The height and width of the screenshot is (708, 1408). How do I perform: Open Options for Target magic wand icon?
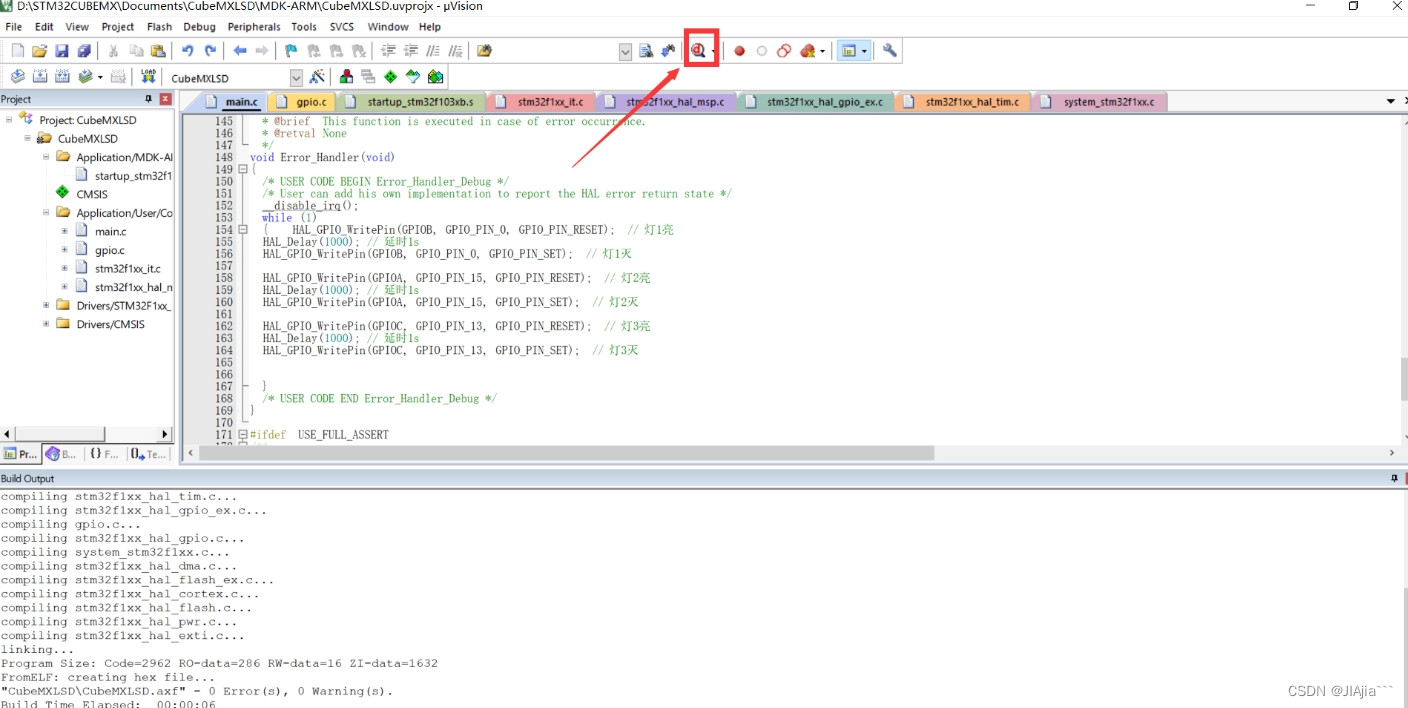317,77
